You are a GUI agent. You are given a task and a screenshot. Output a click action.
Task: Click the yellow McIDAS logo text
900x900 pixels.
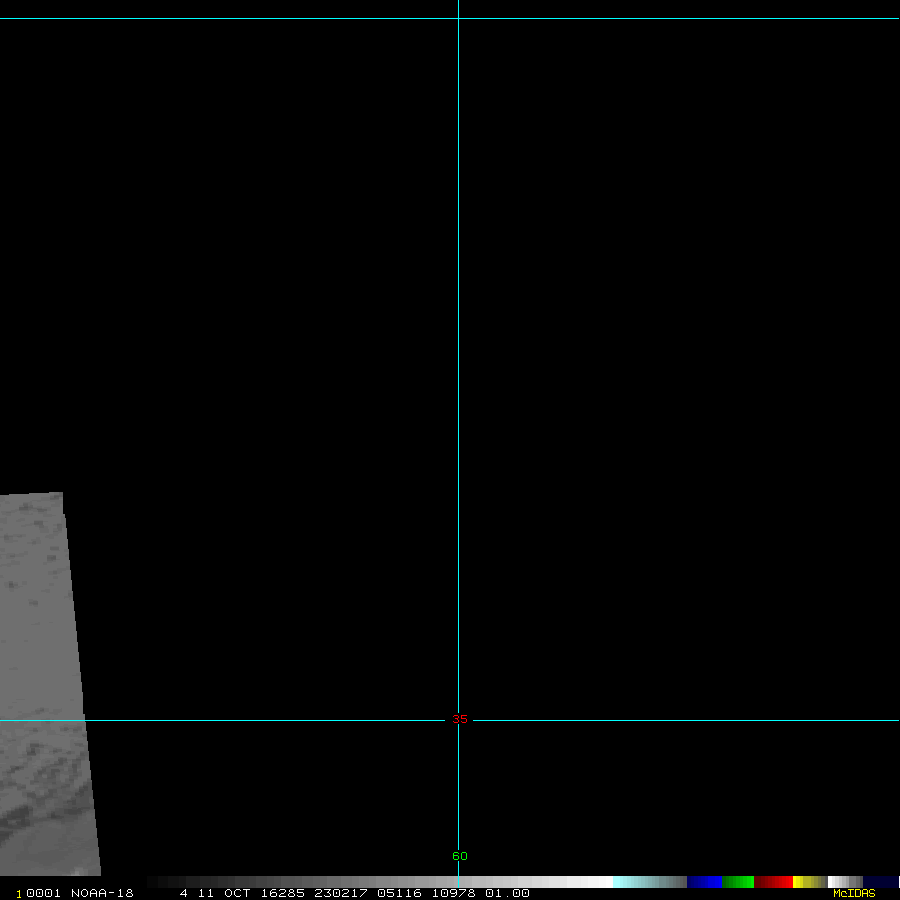pos(854,893)
